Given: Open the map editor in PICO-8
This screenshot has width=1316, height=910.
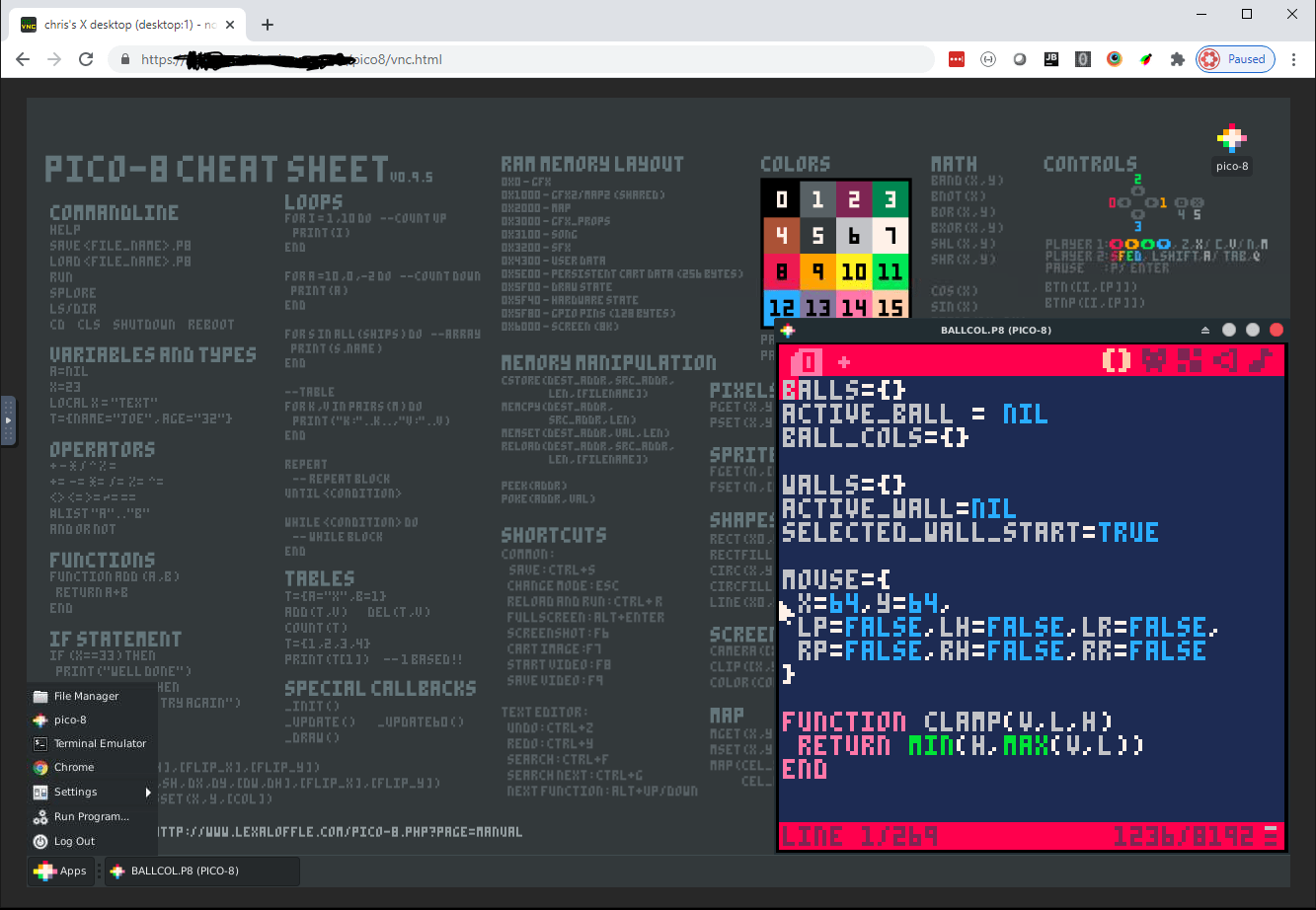Looking at the screenshot, I should coord(1190,360).
